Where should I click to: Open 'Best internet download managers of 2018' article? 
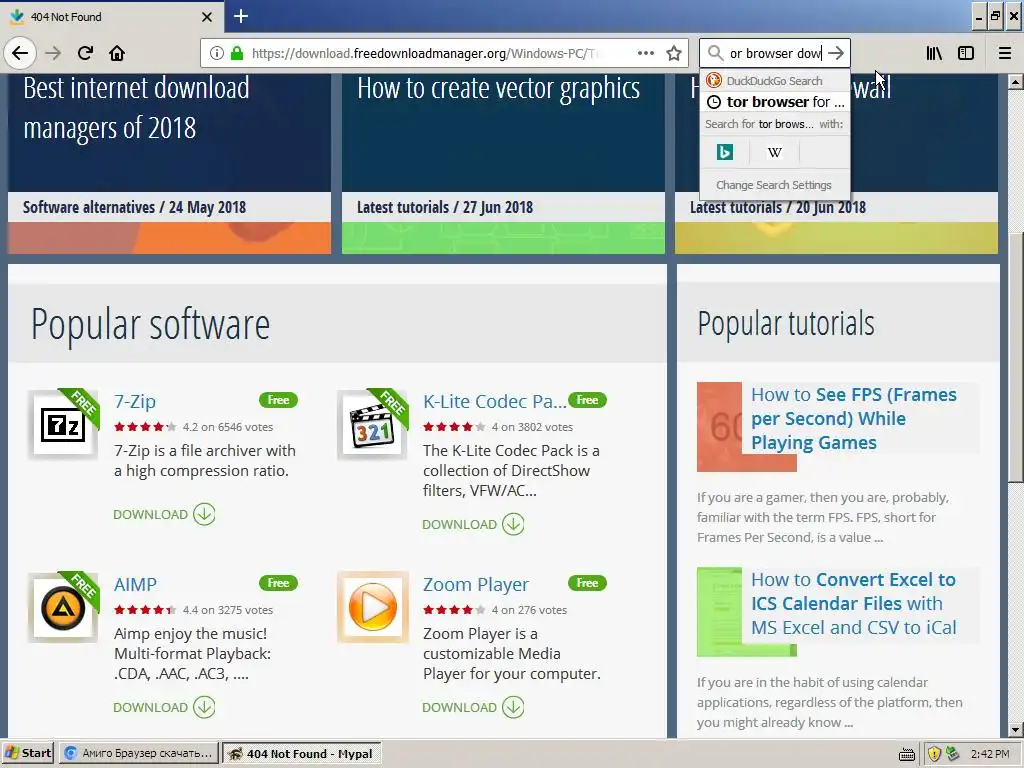136,108
